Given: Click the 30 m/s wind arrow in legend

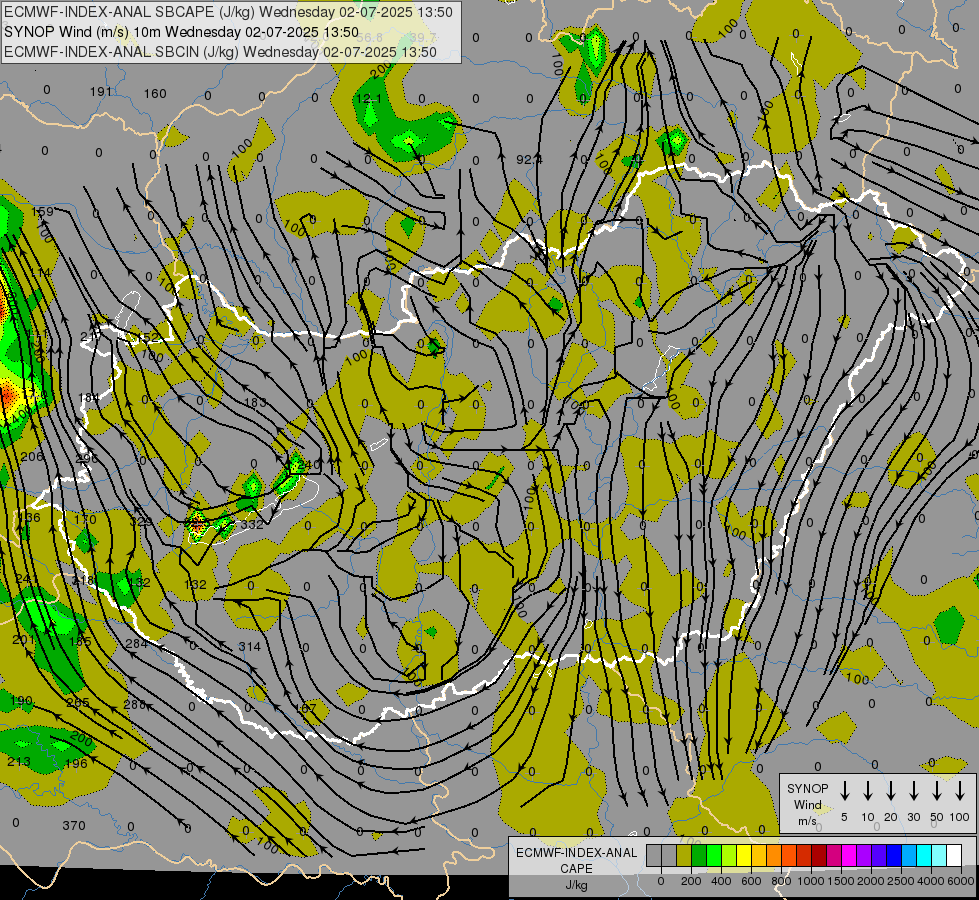Looking at the screenshot, I should click(x=913, y=790).
